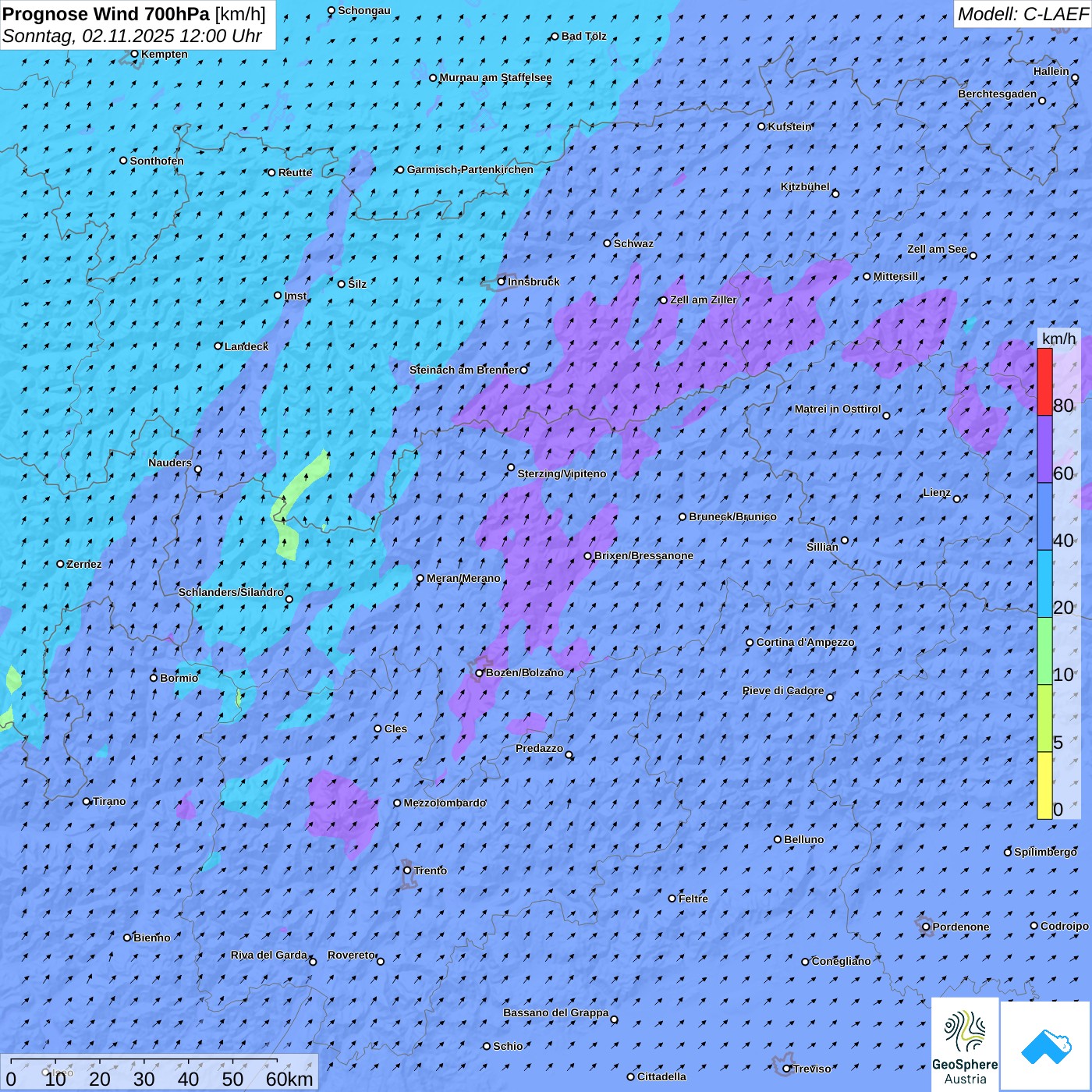Click the Tirano city marker
This screenshot has height=1092, width=1092.
[87, 801]
